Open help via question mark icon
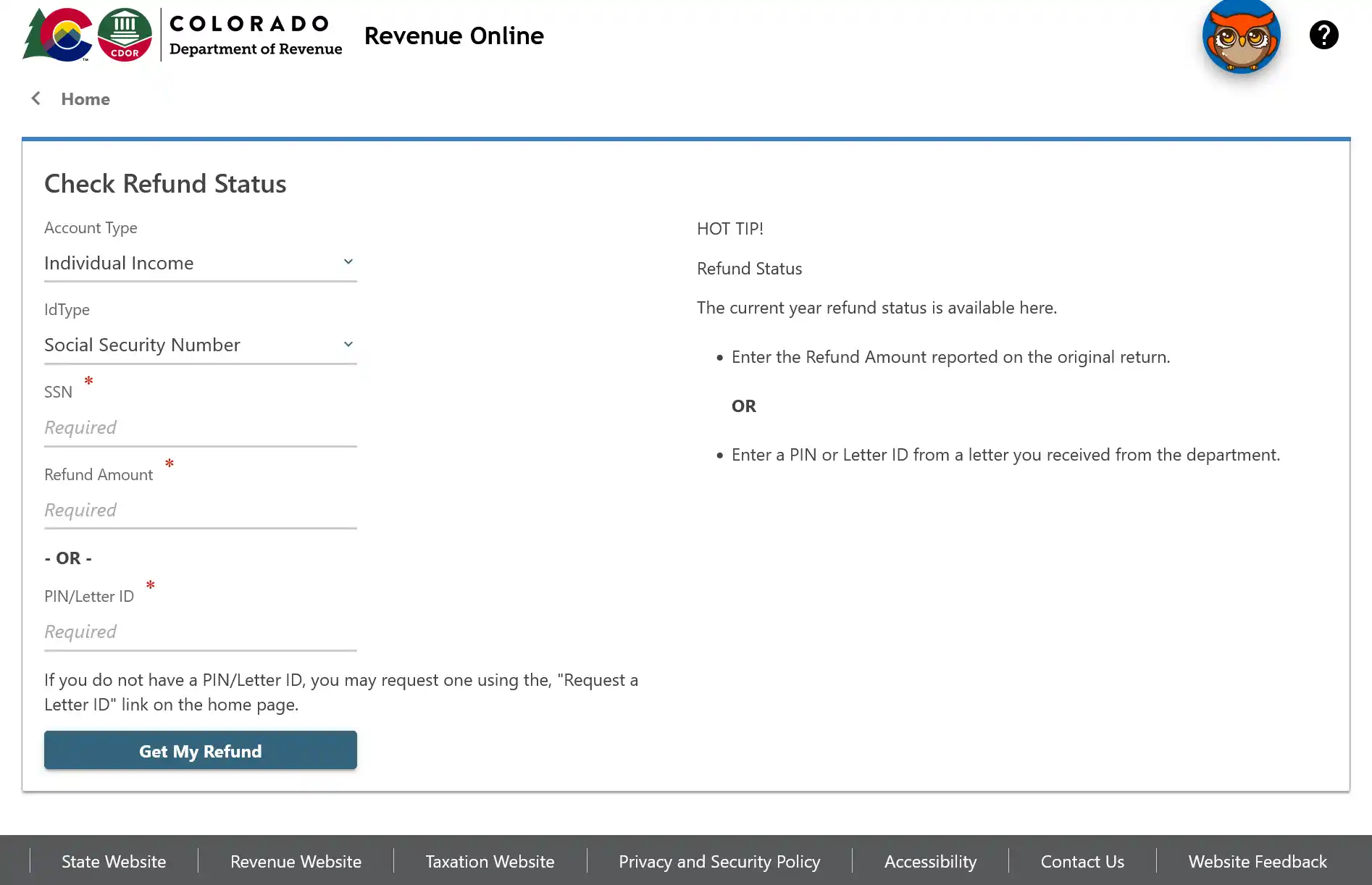Screen dimensions: 1372x885 click(1323, 35)
